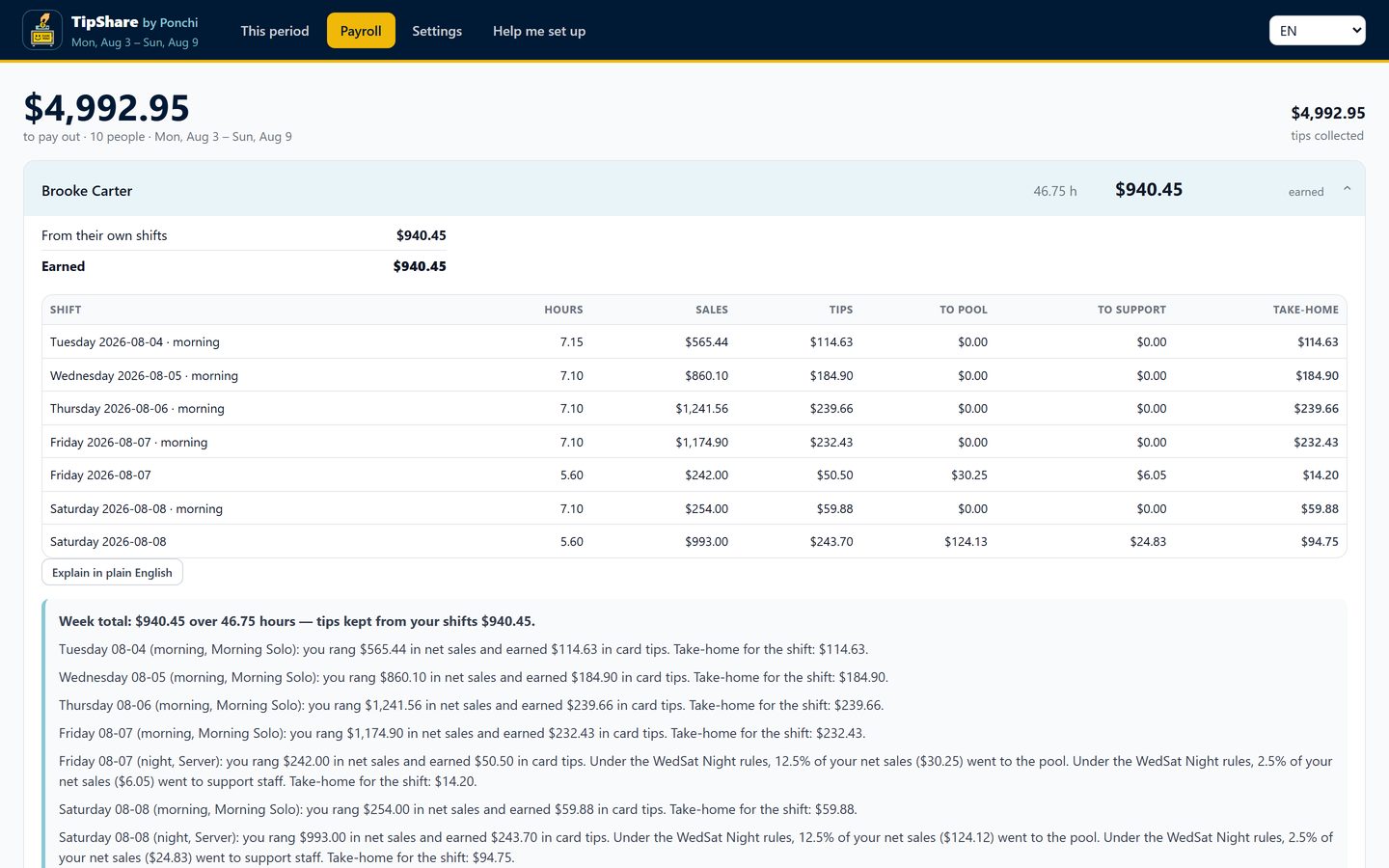Click the $184.90 cell in the Tips column

pos(831,376)
